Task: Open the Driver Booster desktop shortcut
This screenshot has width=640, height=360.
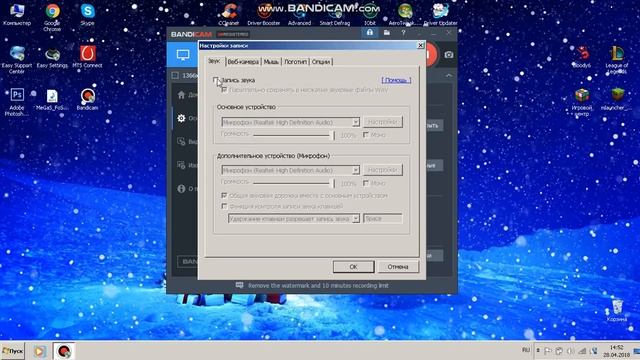Action: tap(264, 14)
